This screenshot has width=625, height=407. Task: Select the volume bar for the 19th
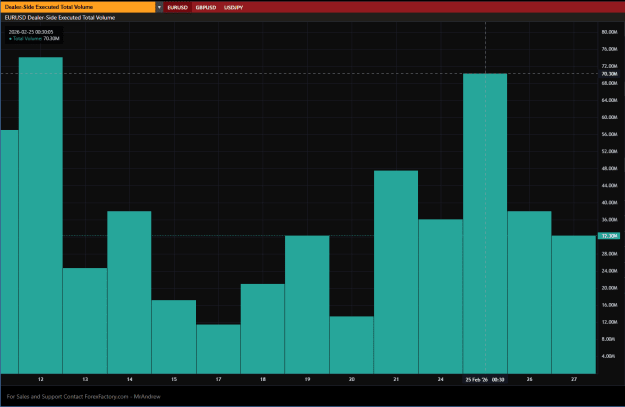[307, 305]
